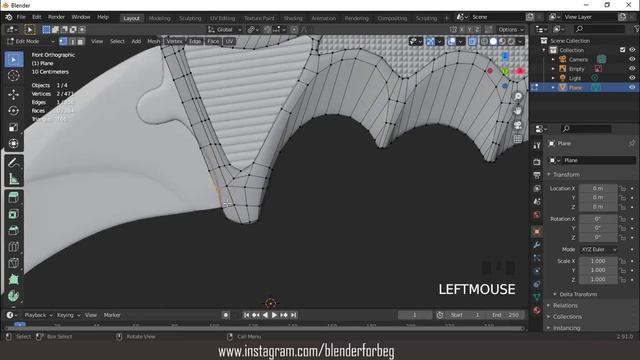Click the Scale X value field
Image resolution: width=640 pixels, height=360 pixels.
point(598,261)
